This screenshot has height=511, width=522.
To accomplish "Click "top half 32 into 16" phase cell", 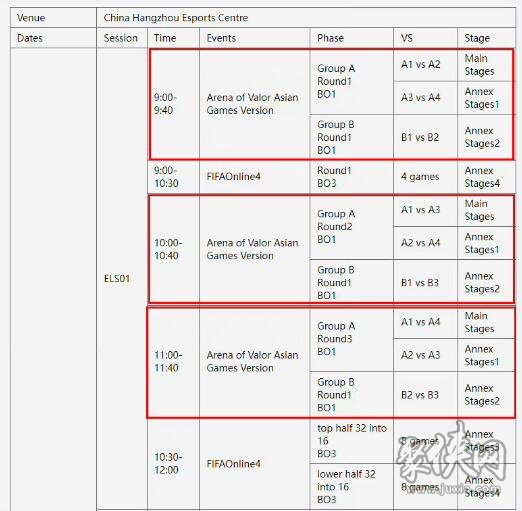I will [x=352, y=441].
